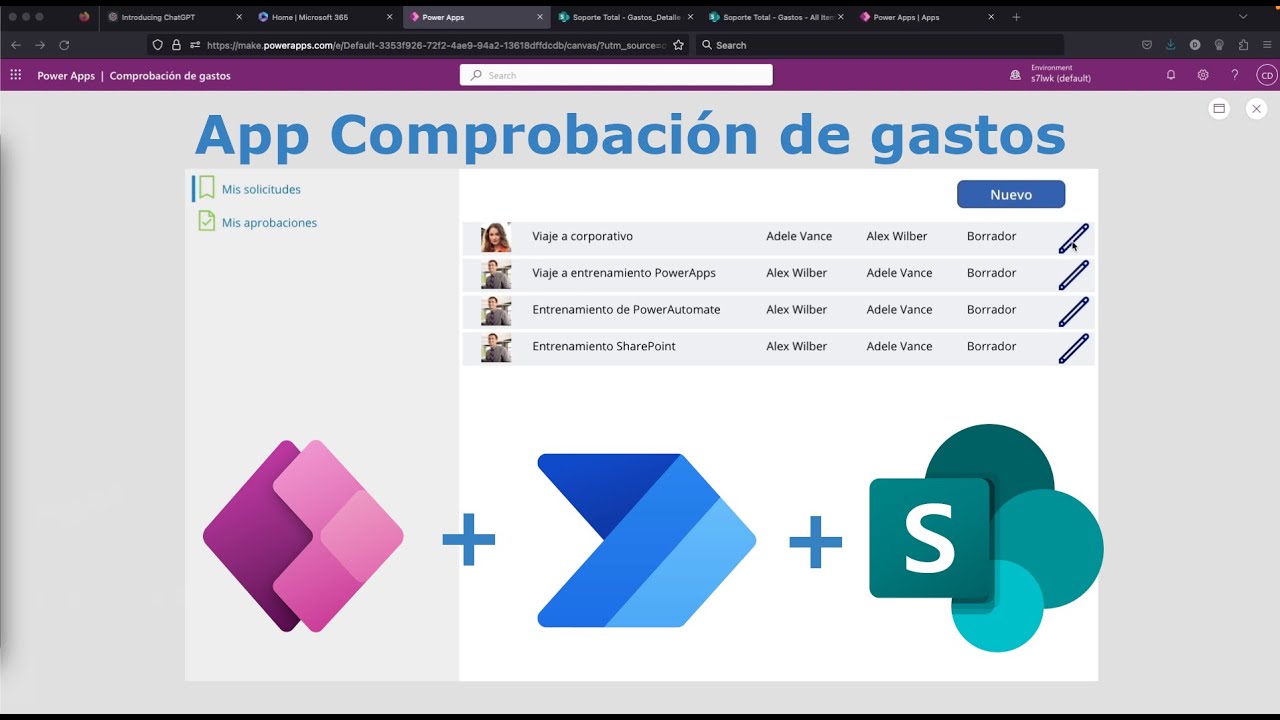
Task: Click the Mis aprobaciones checklist icon
Action: click(x=206, y=221)
